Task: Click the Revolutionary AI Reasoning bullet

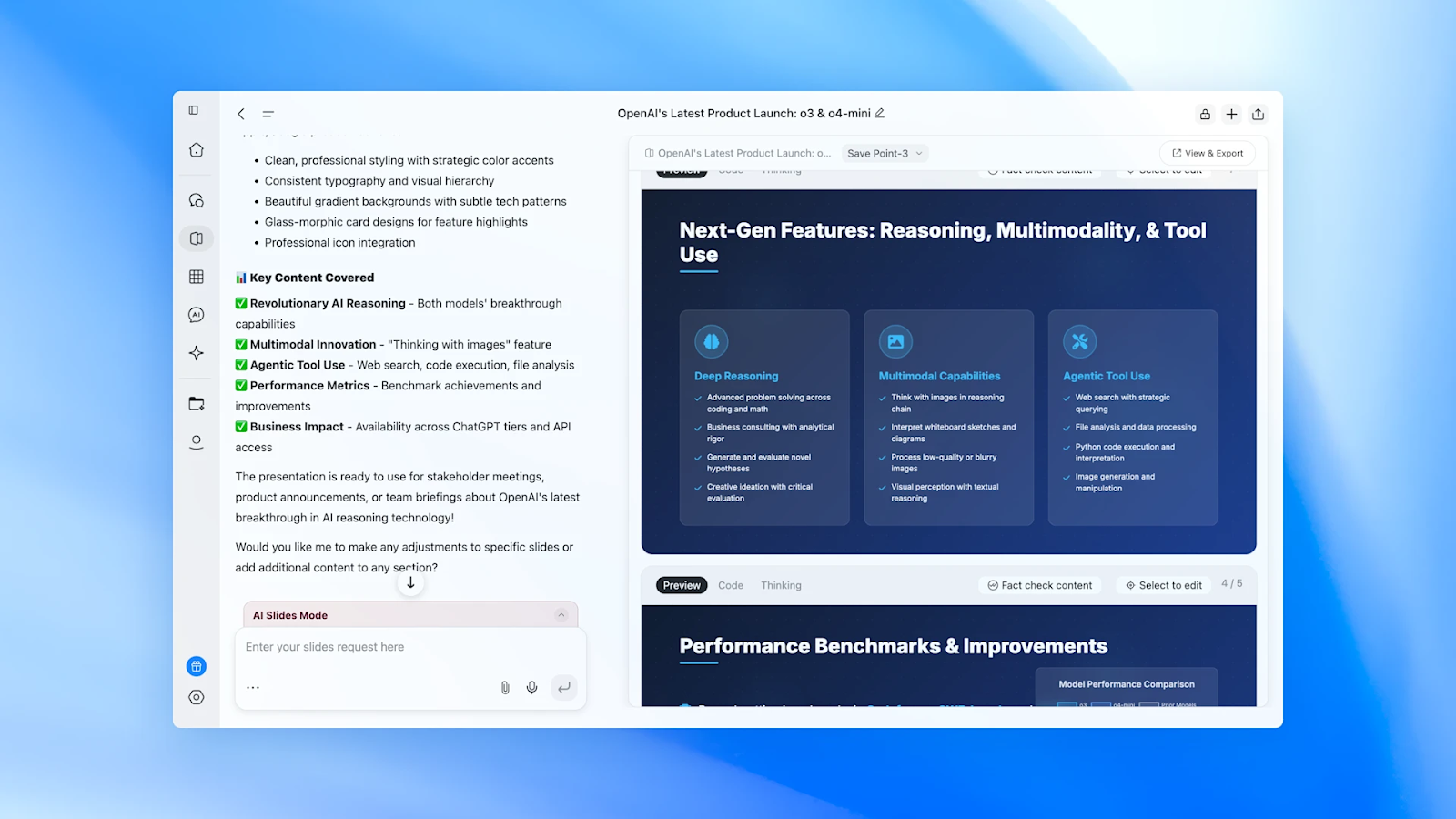Action: [399, 314]
